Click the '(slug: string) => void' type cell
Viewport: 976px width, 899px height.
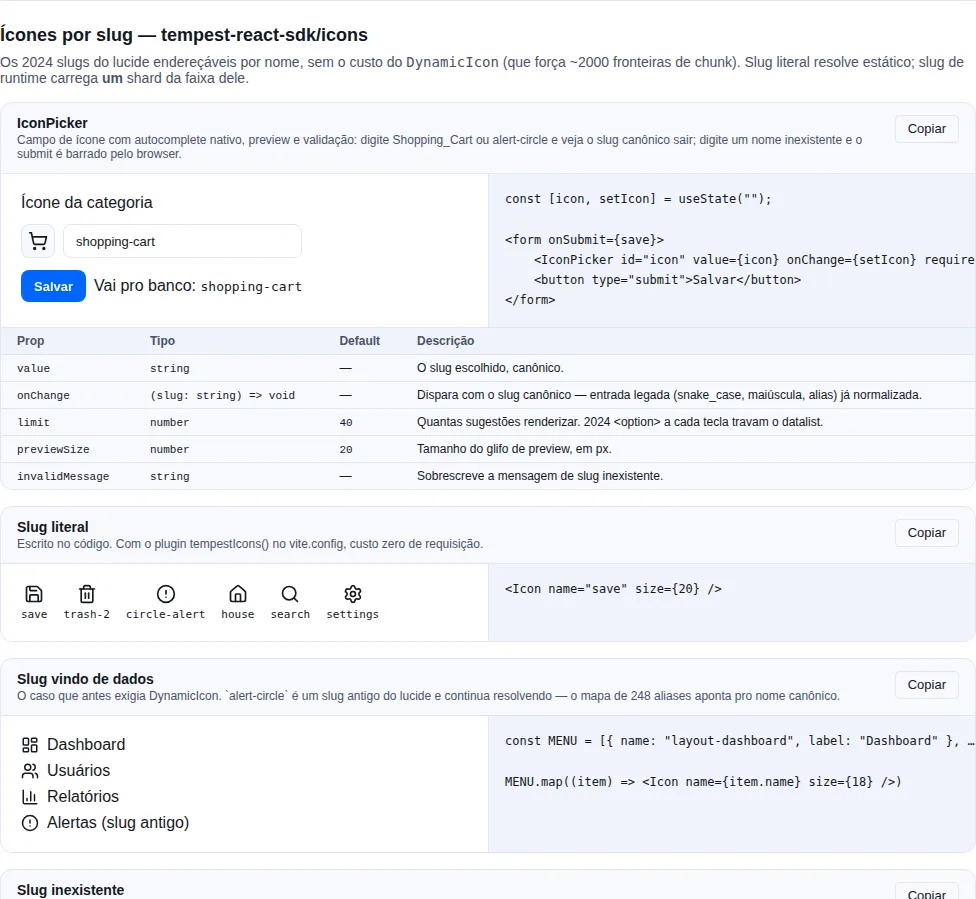coord(222,395)
